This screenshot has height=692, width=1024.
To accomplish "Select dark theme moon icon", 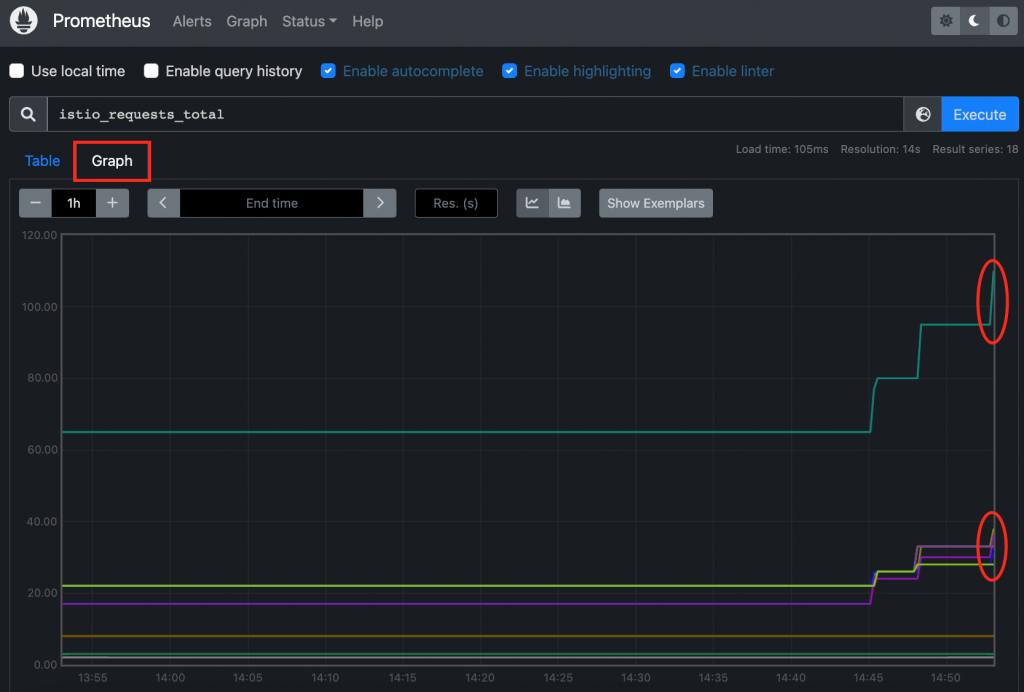I will point(974,21).
